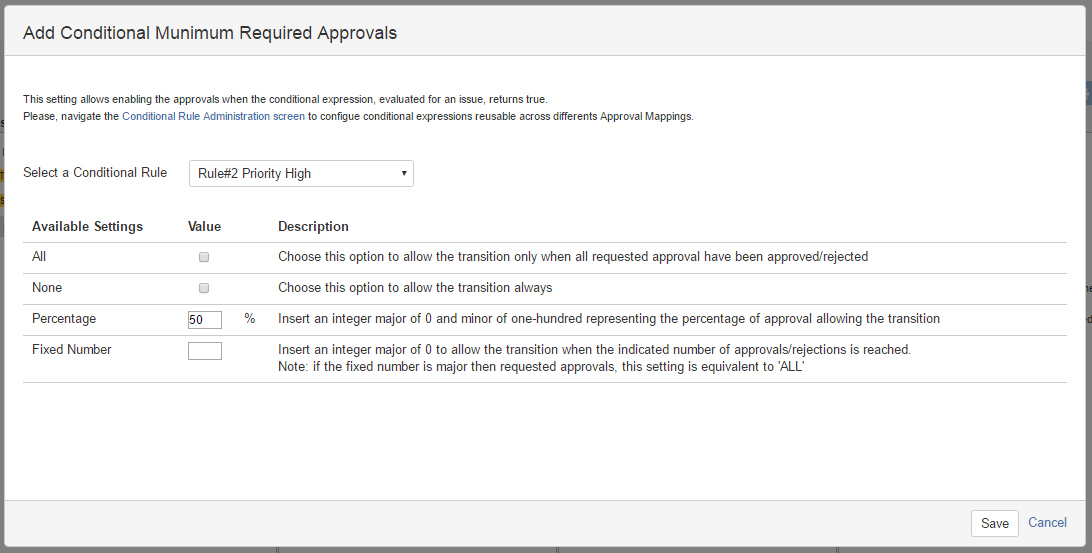This screenshot has width=1092, height=553.
Task: Click the Percentage row label
Action: [x=64, y=319]
